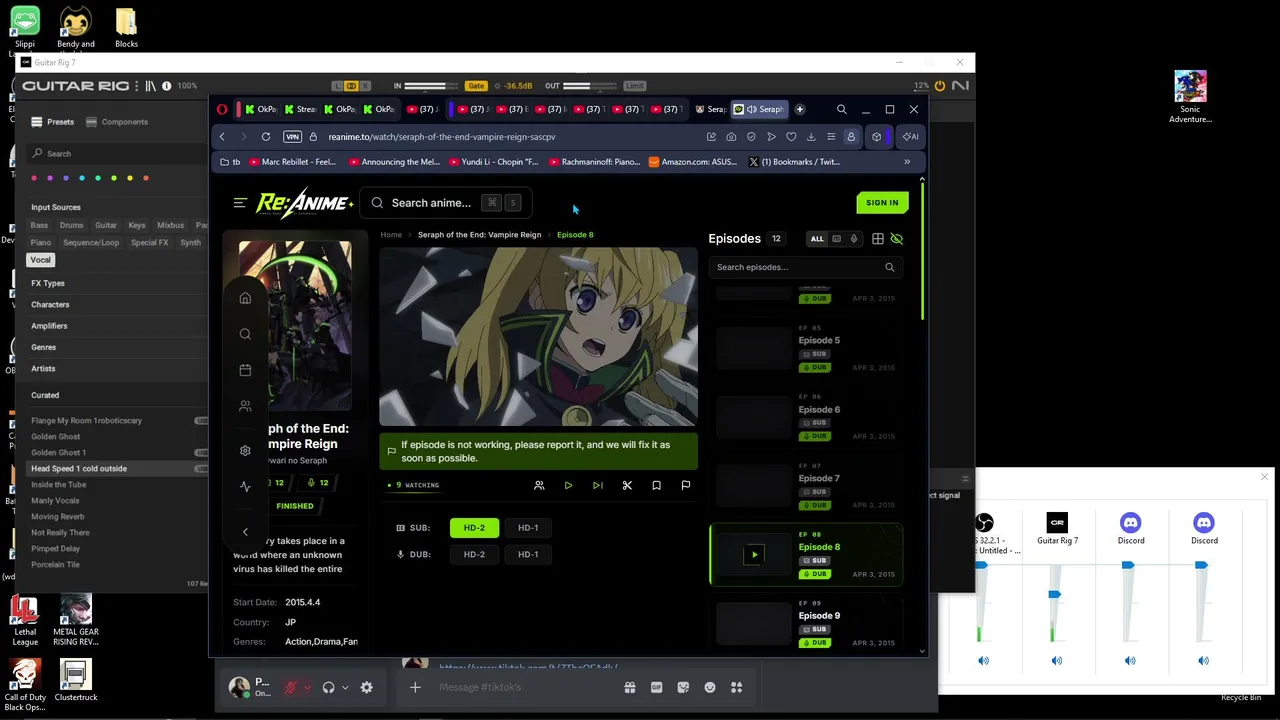Go to the Home breadcrumb link
The width and height of the screenshot is (1280, 720).
pos(391,235)
